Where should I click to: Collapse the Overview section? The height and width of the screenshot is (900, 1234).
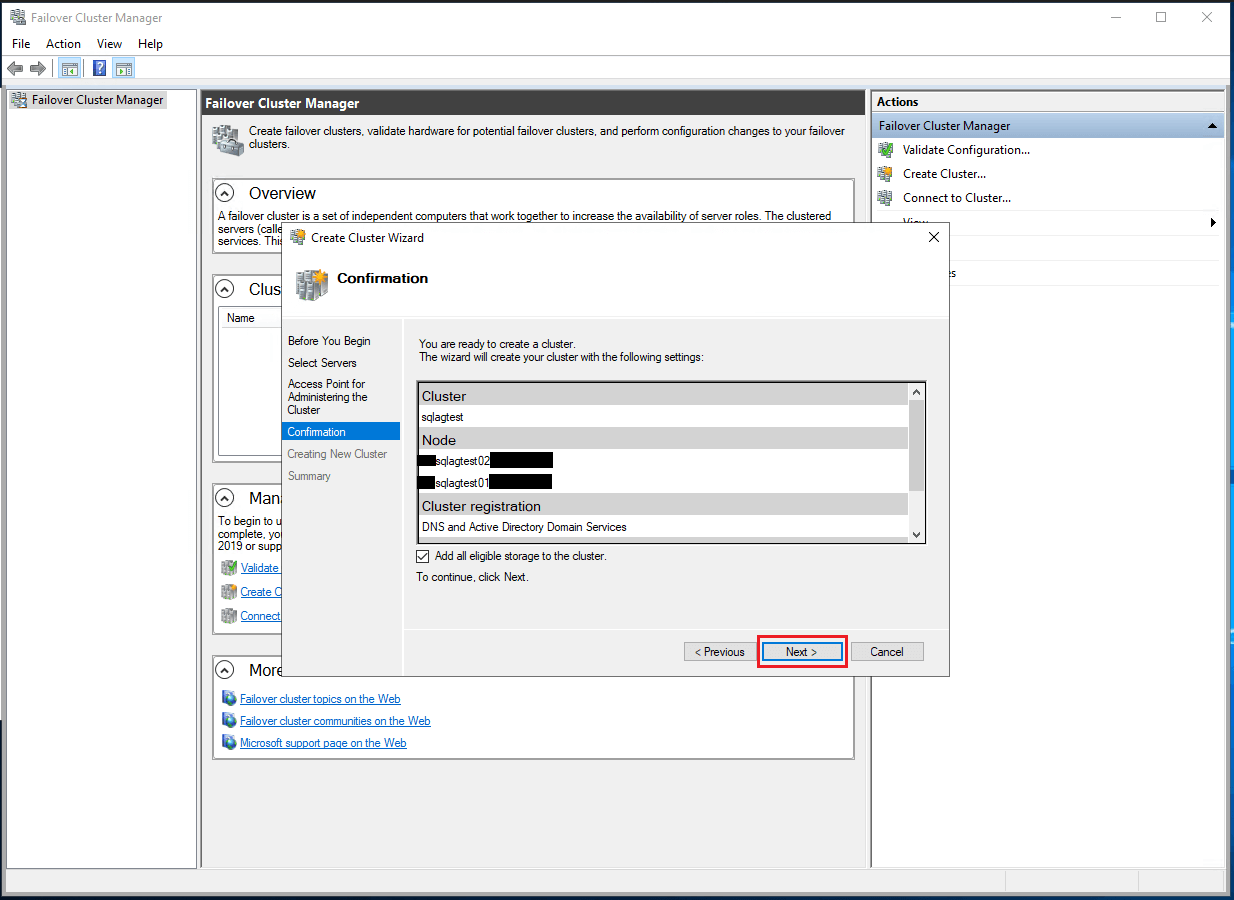tap(227, 194)
